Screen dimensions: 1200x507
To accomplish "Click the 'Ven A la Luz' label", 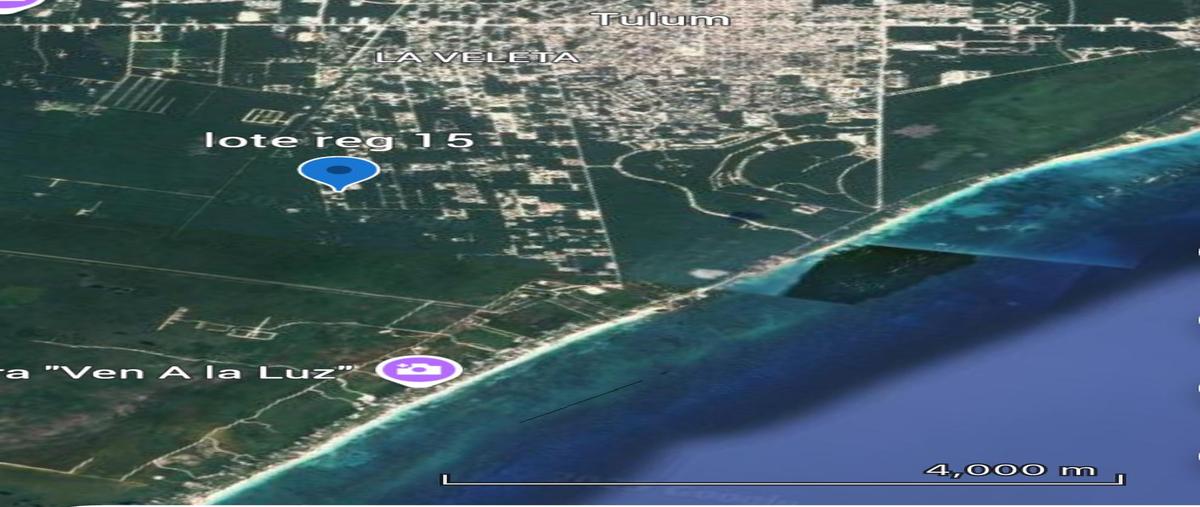I will coord(177,372).
